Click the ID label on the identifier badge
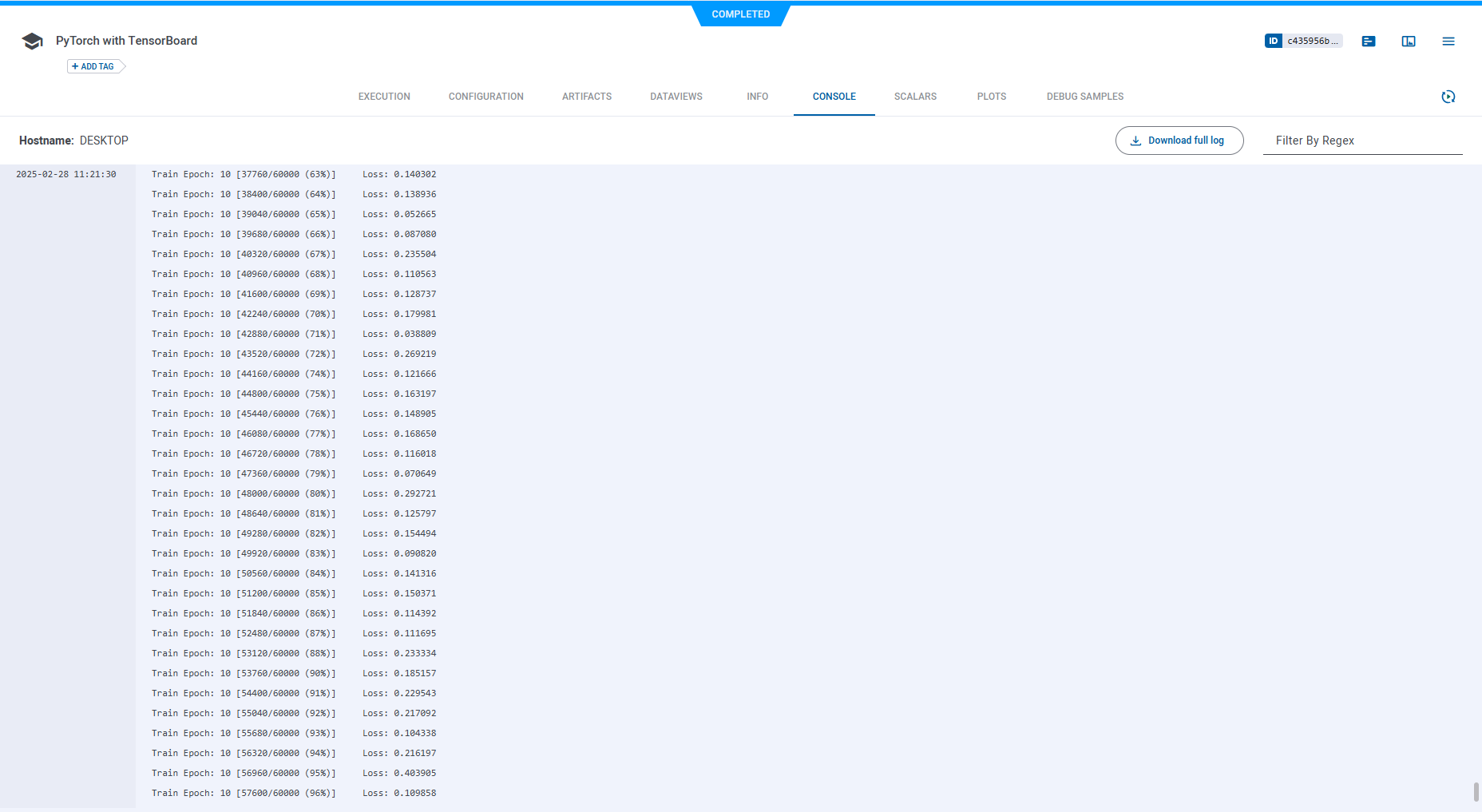The image size is (1482, 812). click(x=1274, y=41)
